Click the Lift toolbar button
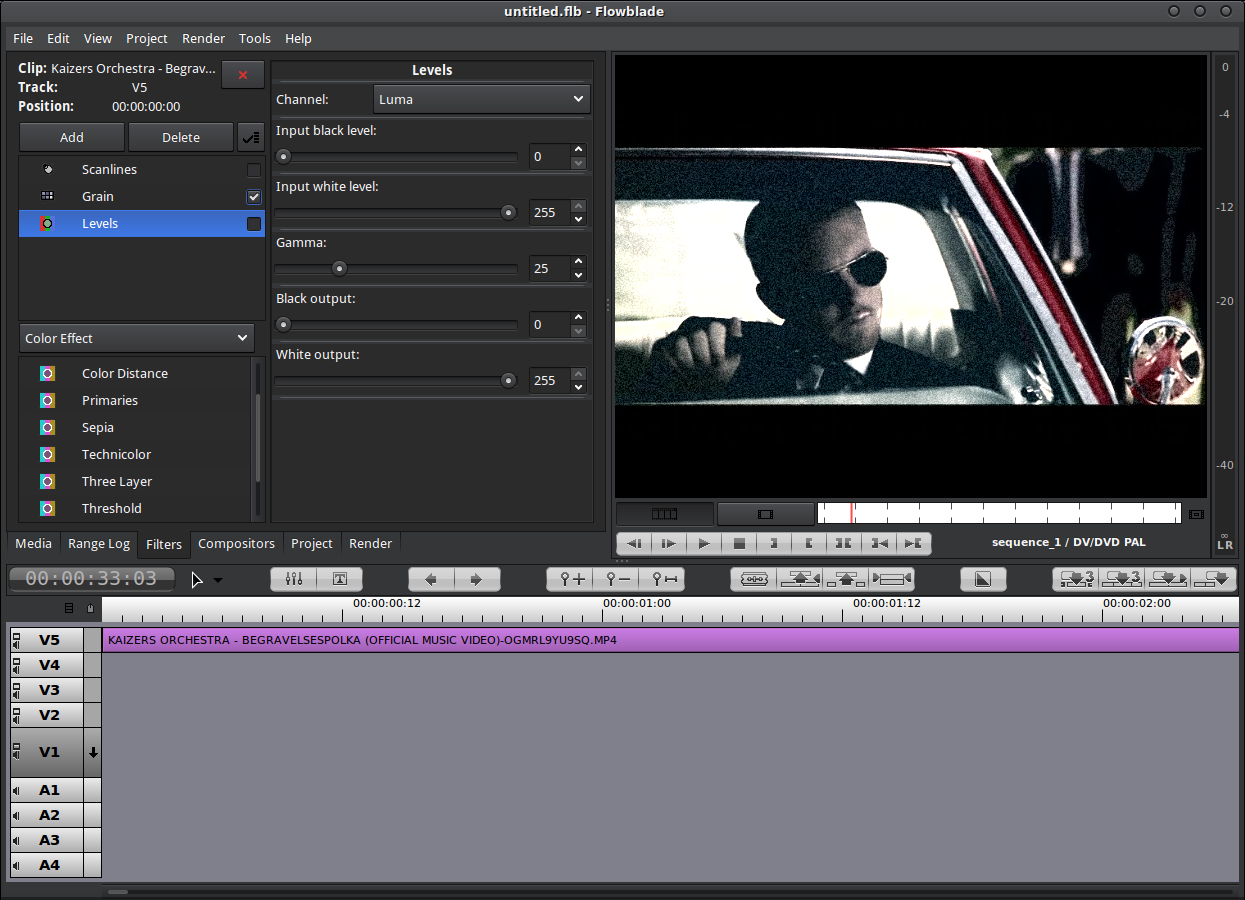This screenshot has width=1245, height=900. (846, 579)
